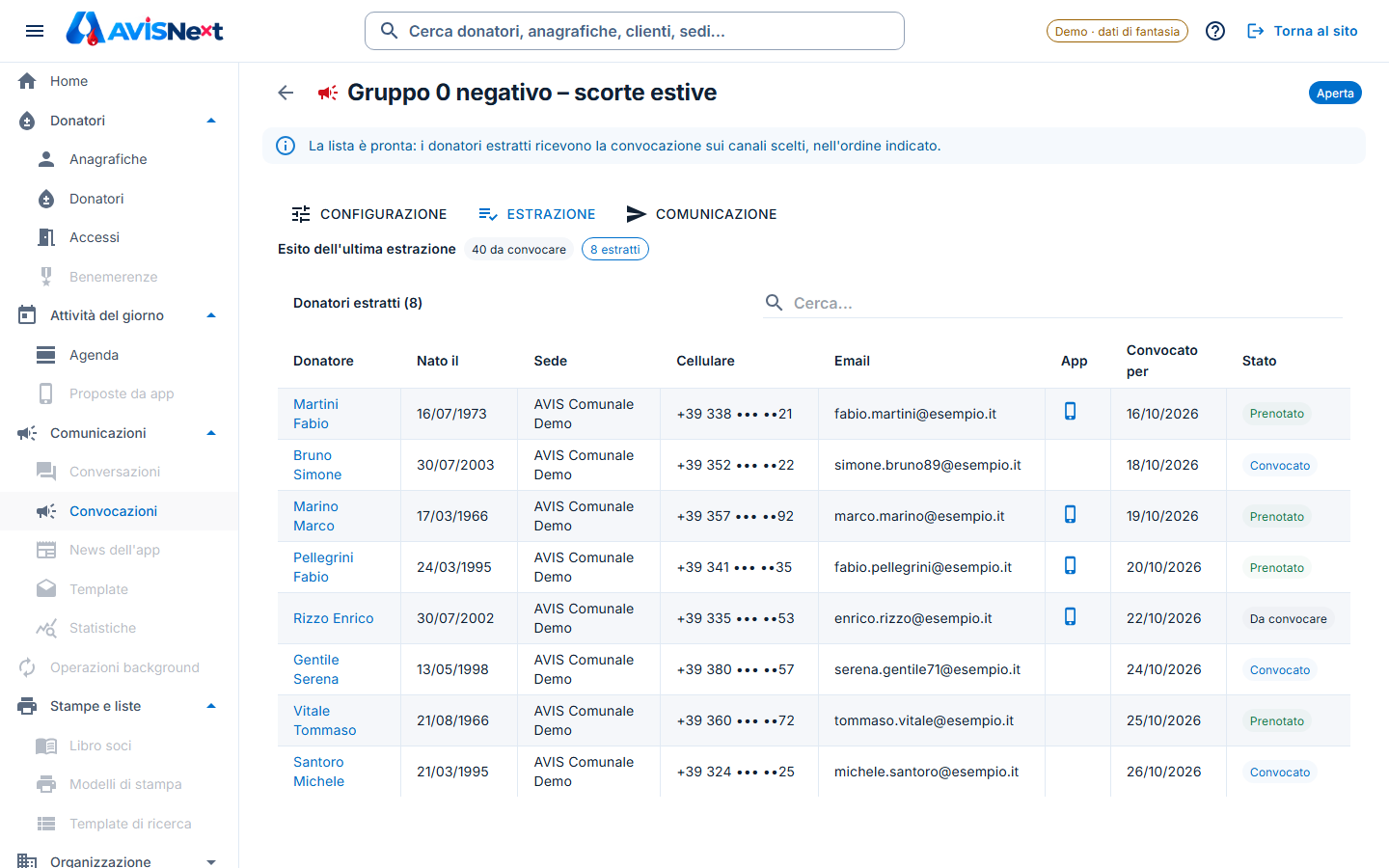1389x868 pixels.
Task: Open donor Vitale Tommaso's profile link
Action: pos(325,720)
